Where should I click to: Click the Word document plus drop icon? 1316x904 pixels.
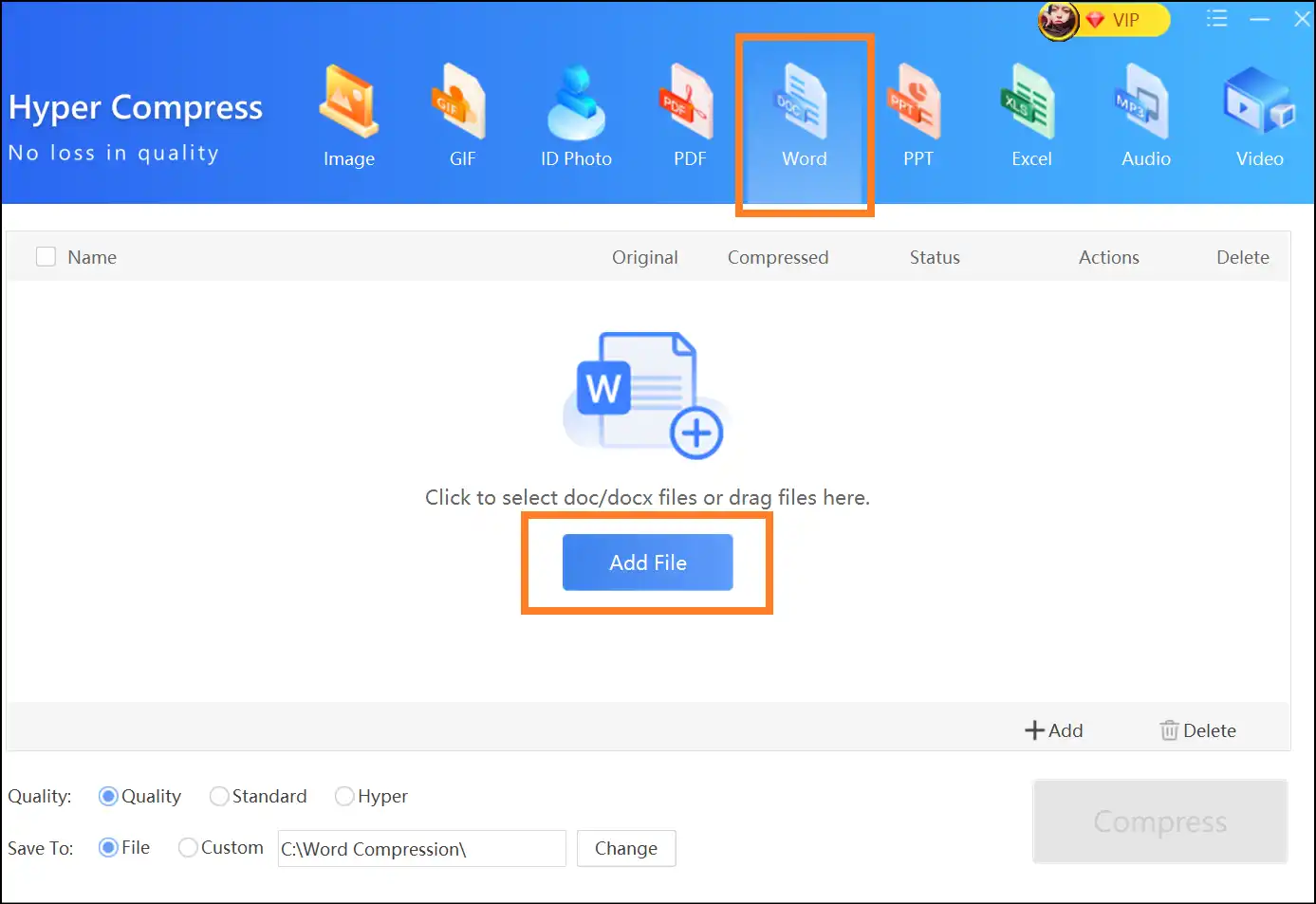(x=645, y=396)
